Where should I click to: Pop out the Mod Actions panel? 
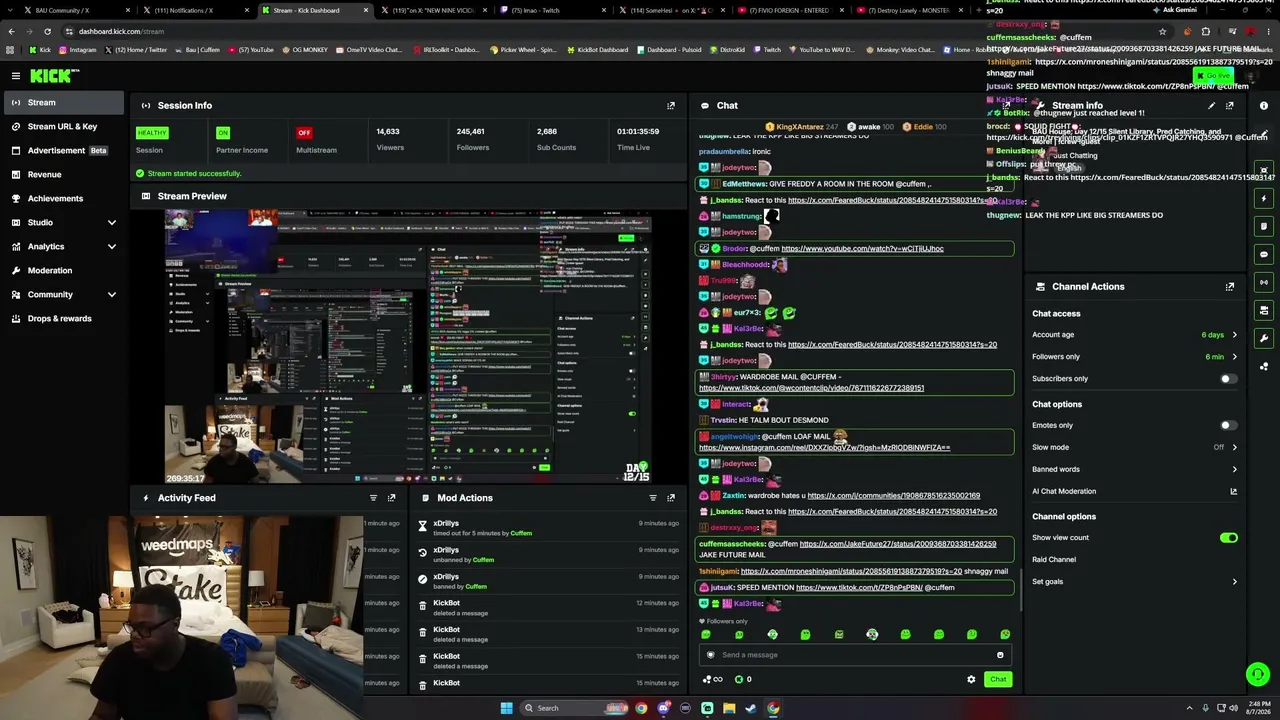(671, 498)
